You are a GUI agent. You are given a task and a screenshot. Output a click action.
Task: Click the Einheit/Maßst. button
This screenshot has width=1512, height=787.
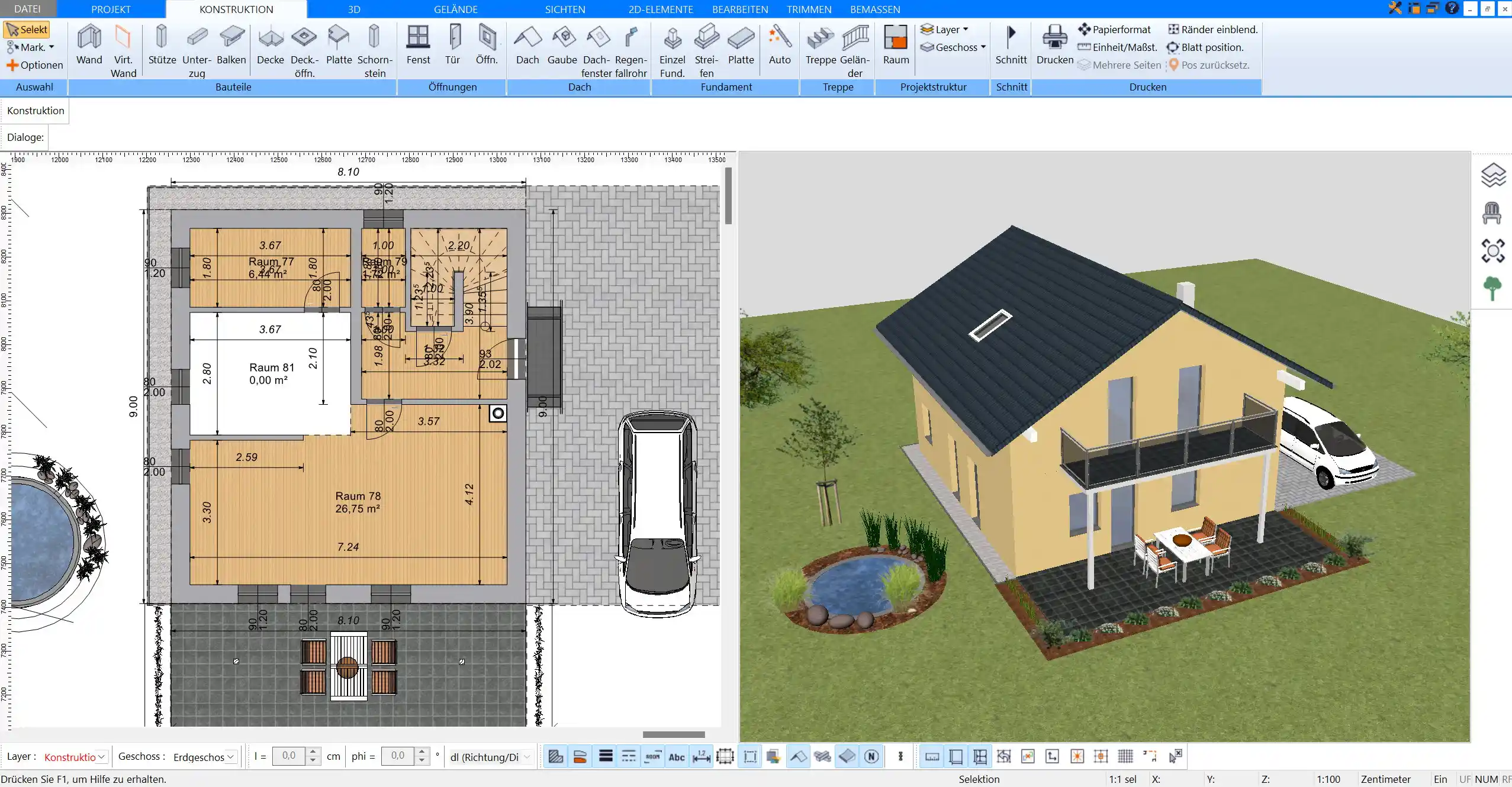point(1118,47)
